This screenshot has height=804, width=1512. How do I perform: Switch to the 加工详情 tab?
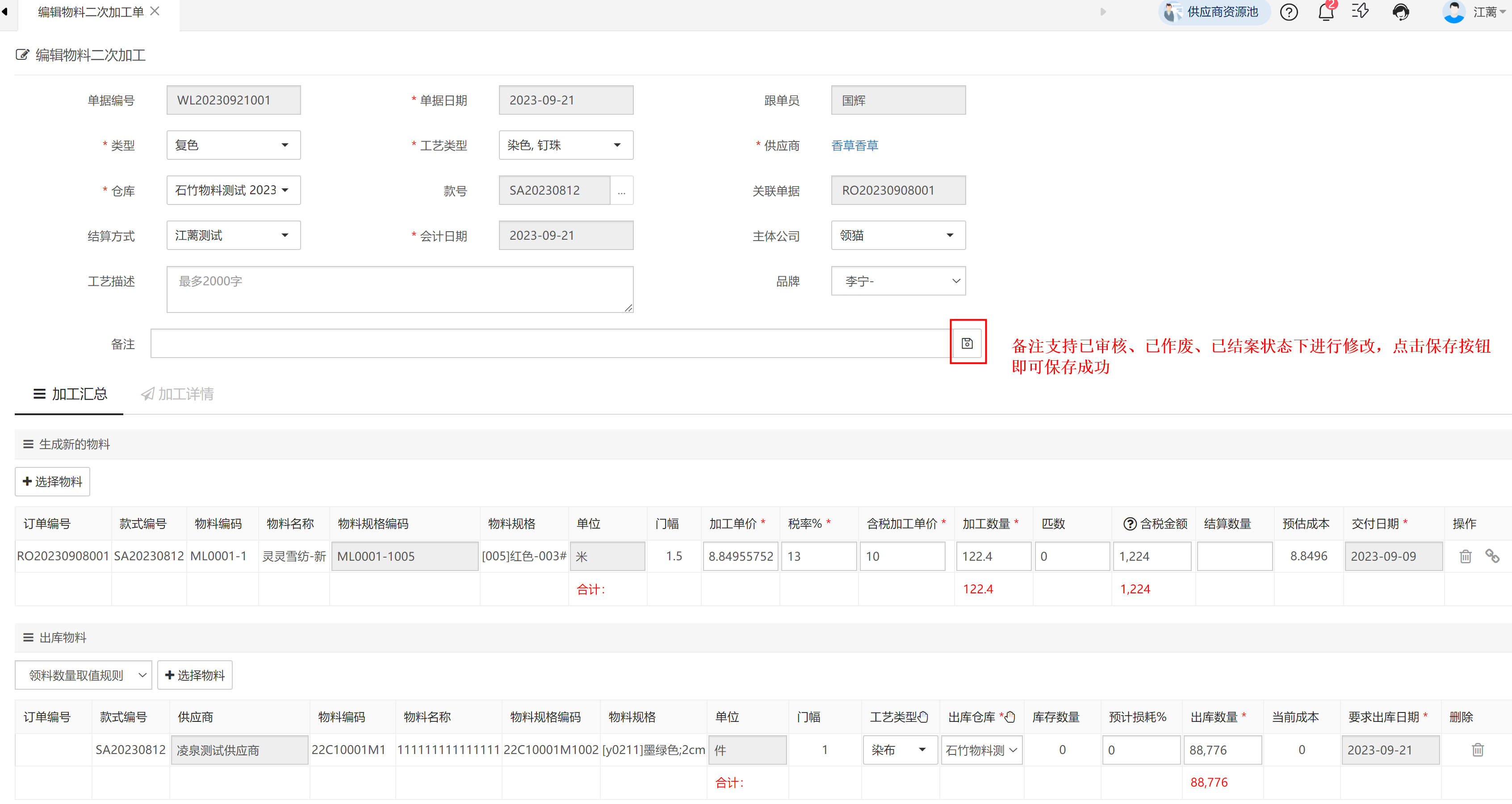pos(177,393)
